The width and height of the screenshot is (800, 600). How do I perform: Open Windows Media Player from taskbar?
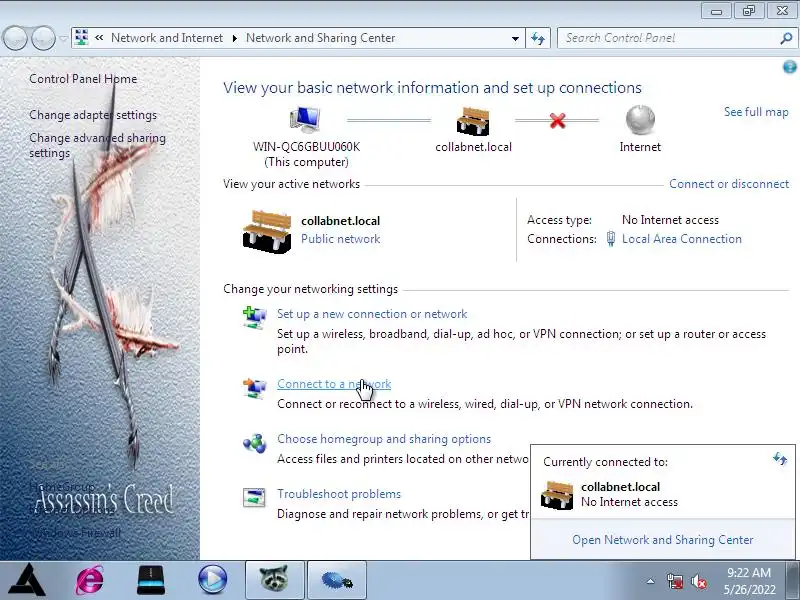pyautogui.click(x=213, y=580)
